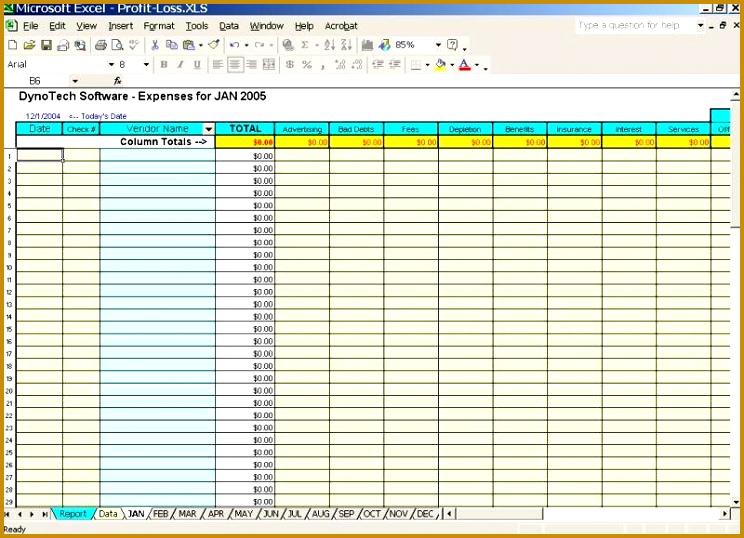
Task: Click the Copy icon
Action: (172, 45)
